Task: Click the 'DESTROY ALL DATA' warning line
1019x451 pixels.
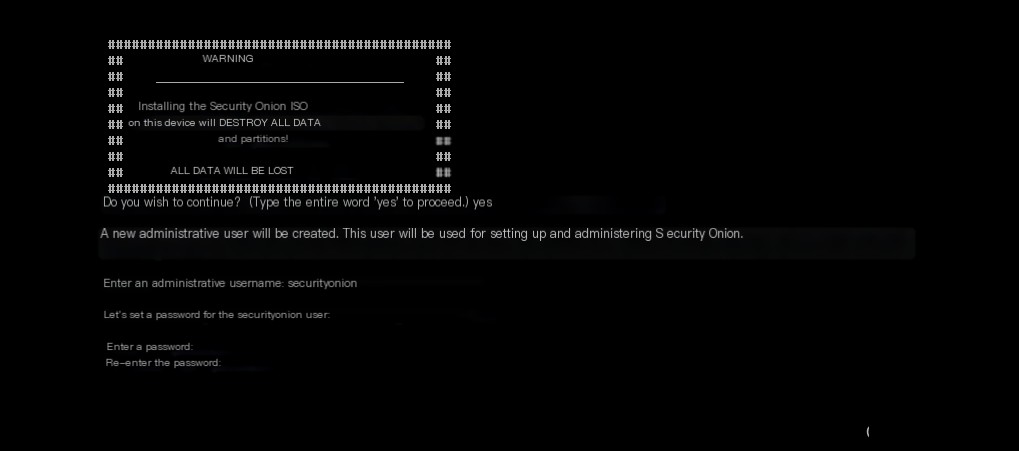Action: click(x=224, y=122)
